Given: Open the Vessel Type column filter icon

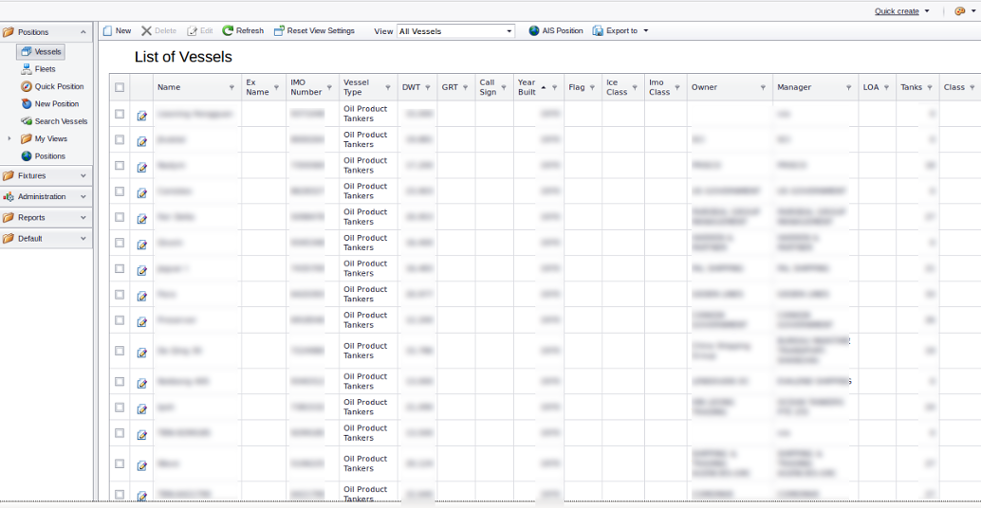Looking at the screenshot, I should (x=388, y=88).
